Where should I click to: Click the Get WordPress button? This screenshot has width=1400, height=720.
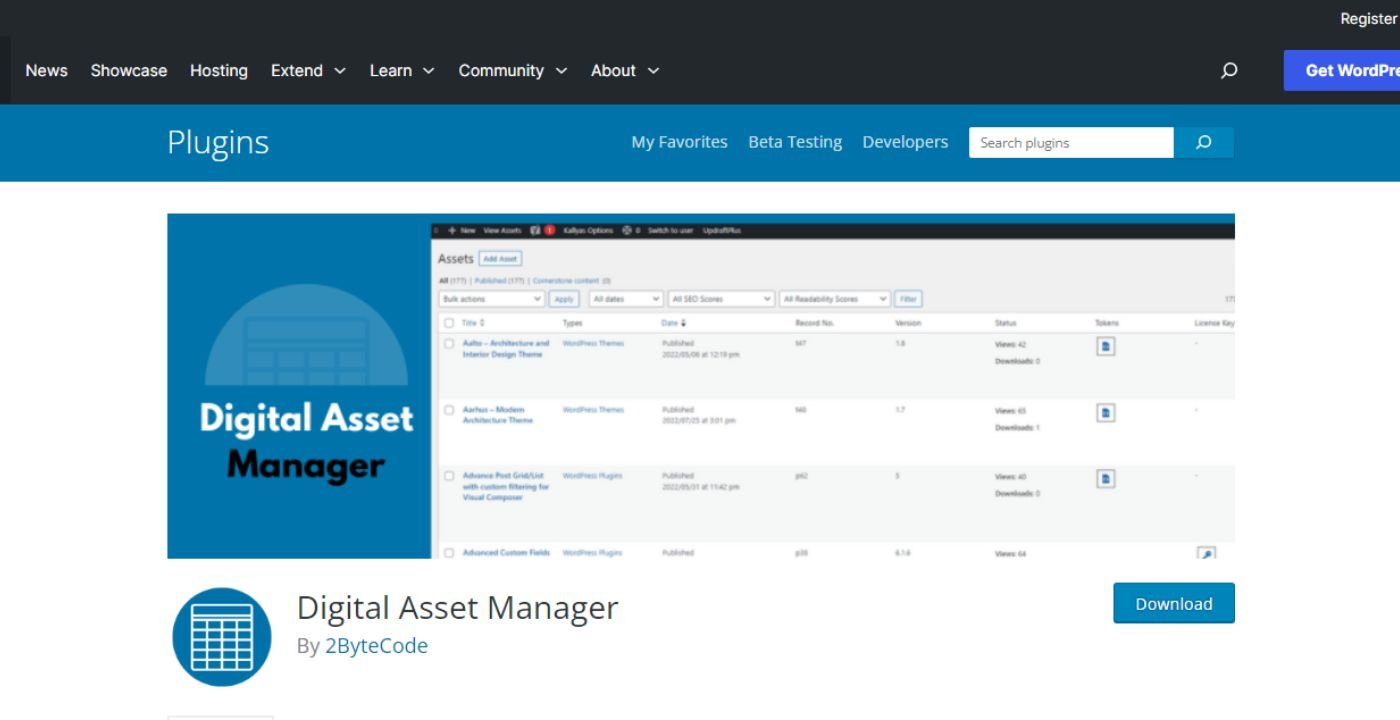pos(1342,71)
